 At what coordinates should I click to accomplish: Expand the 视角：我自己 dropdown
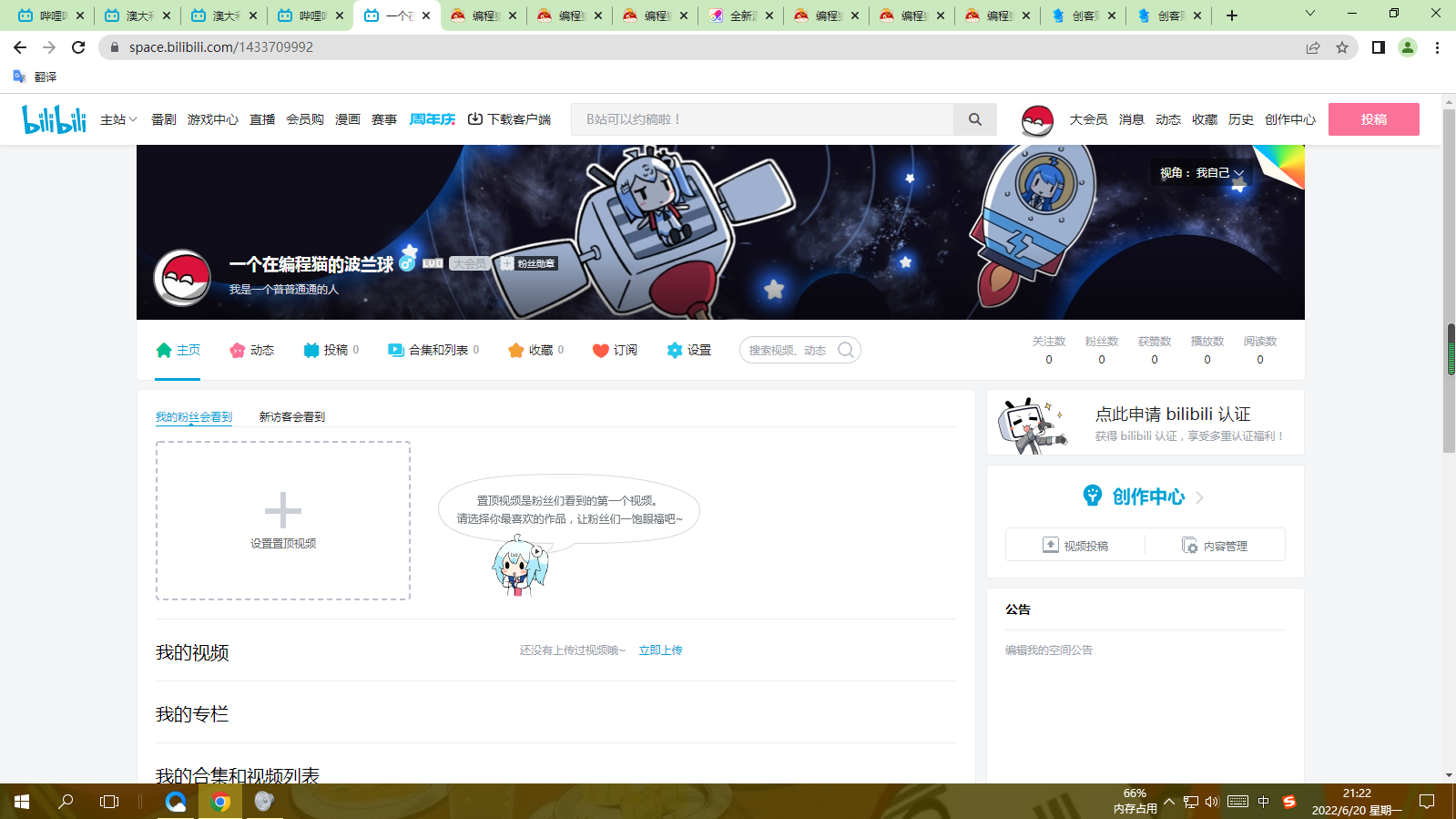click(x=1201, y=172)
